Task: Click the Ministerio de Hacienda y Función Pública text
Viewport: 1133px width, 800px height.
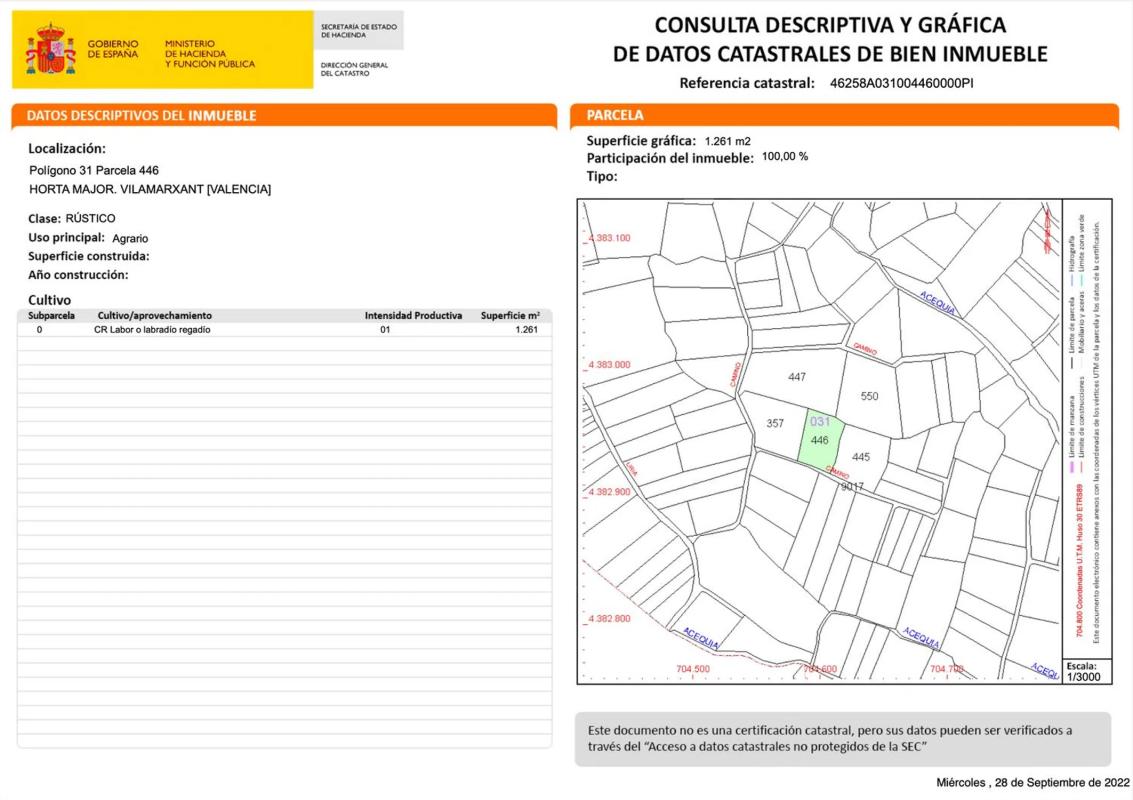Action: (x=209, y=54)
